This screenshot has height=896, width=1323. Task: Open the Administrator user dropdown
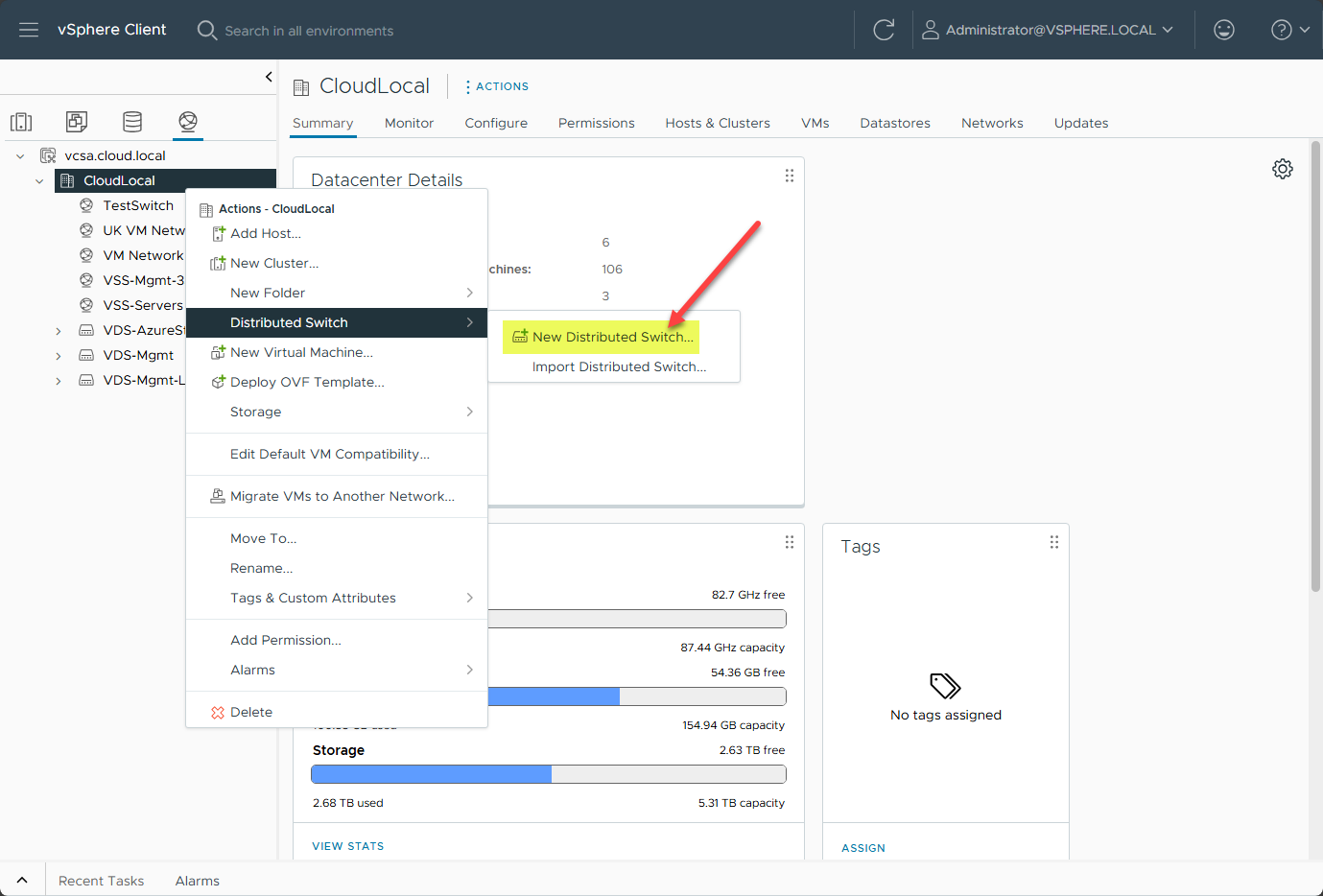pyautogui.click(x=1048, y=30)
